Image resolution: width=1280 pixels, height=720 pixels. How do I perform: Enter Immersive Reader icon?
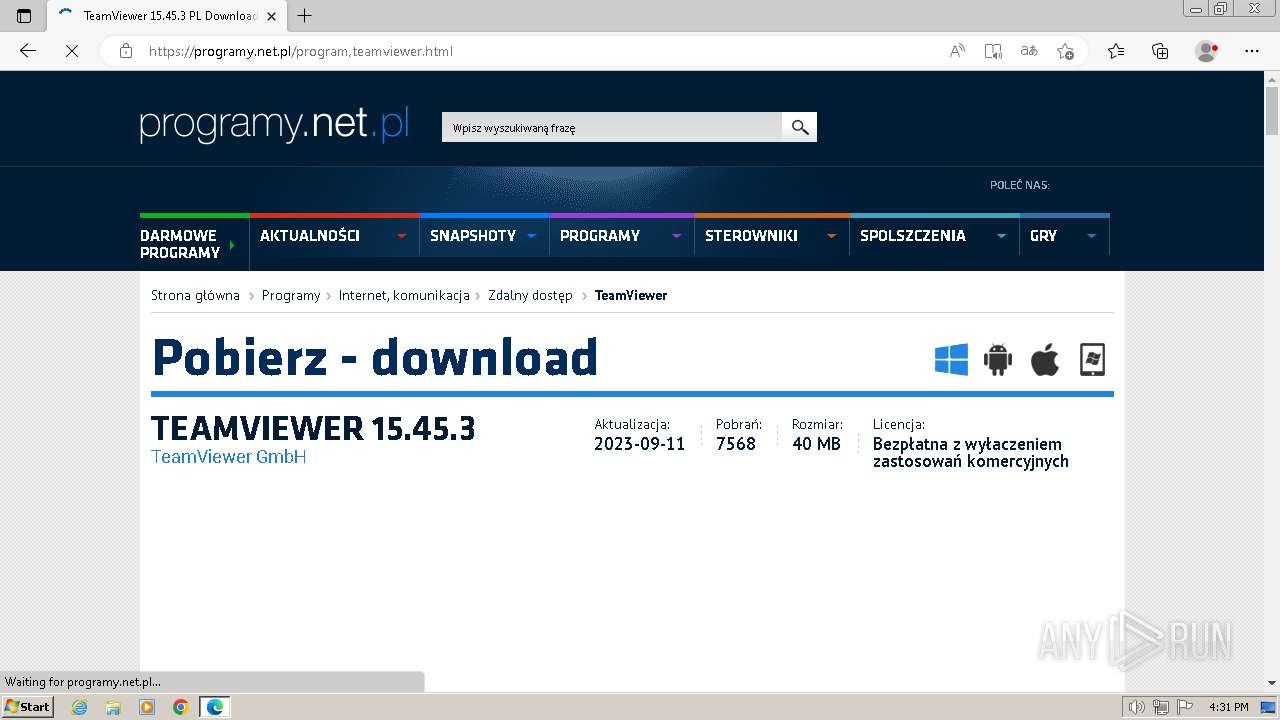pyautogui.click(x=993, y=51)
